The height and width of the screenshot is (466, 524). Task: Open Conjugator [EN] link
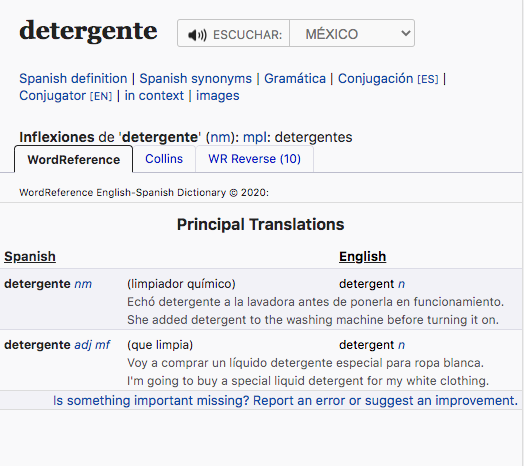[66, 96]
